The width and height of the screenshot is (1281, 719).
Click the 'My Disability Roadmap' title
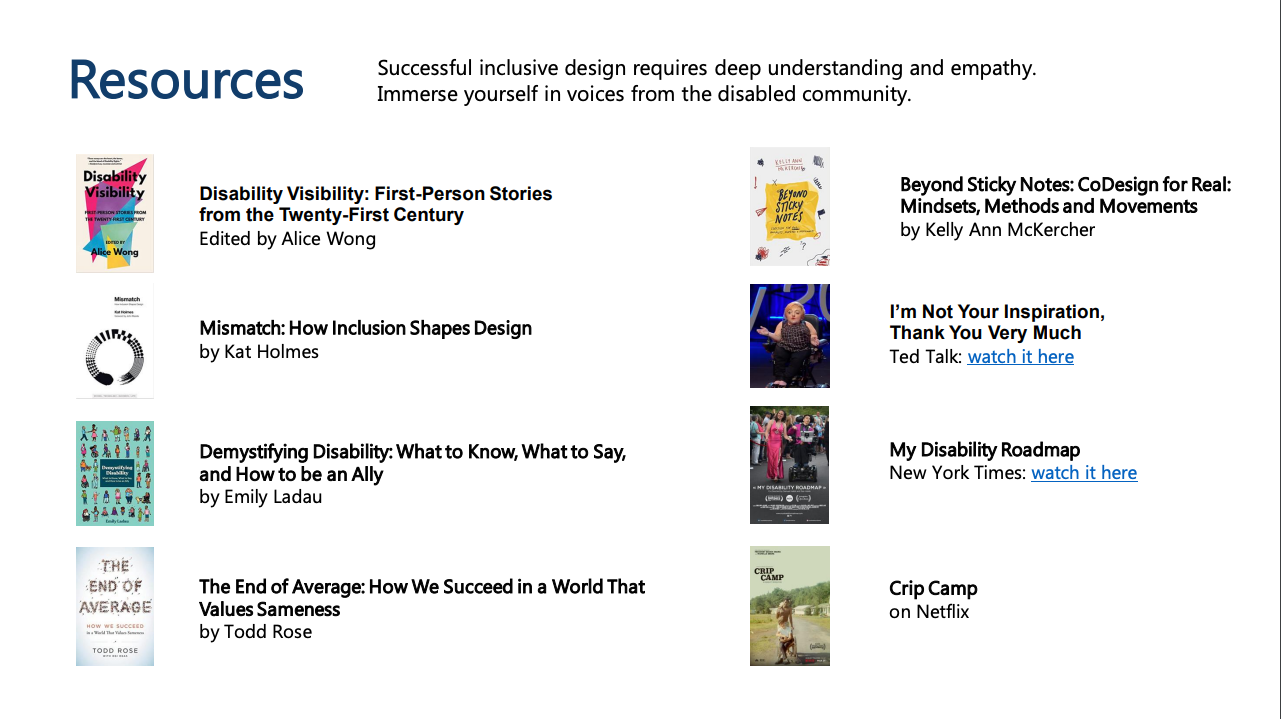point(985,450)
